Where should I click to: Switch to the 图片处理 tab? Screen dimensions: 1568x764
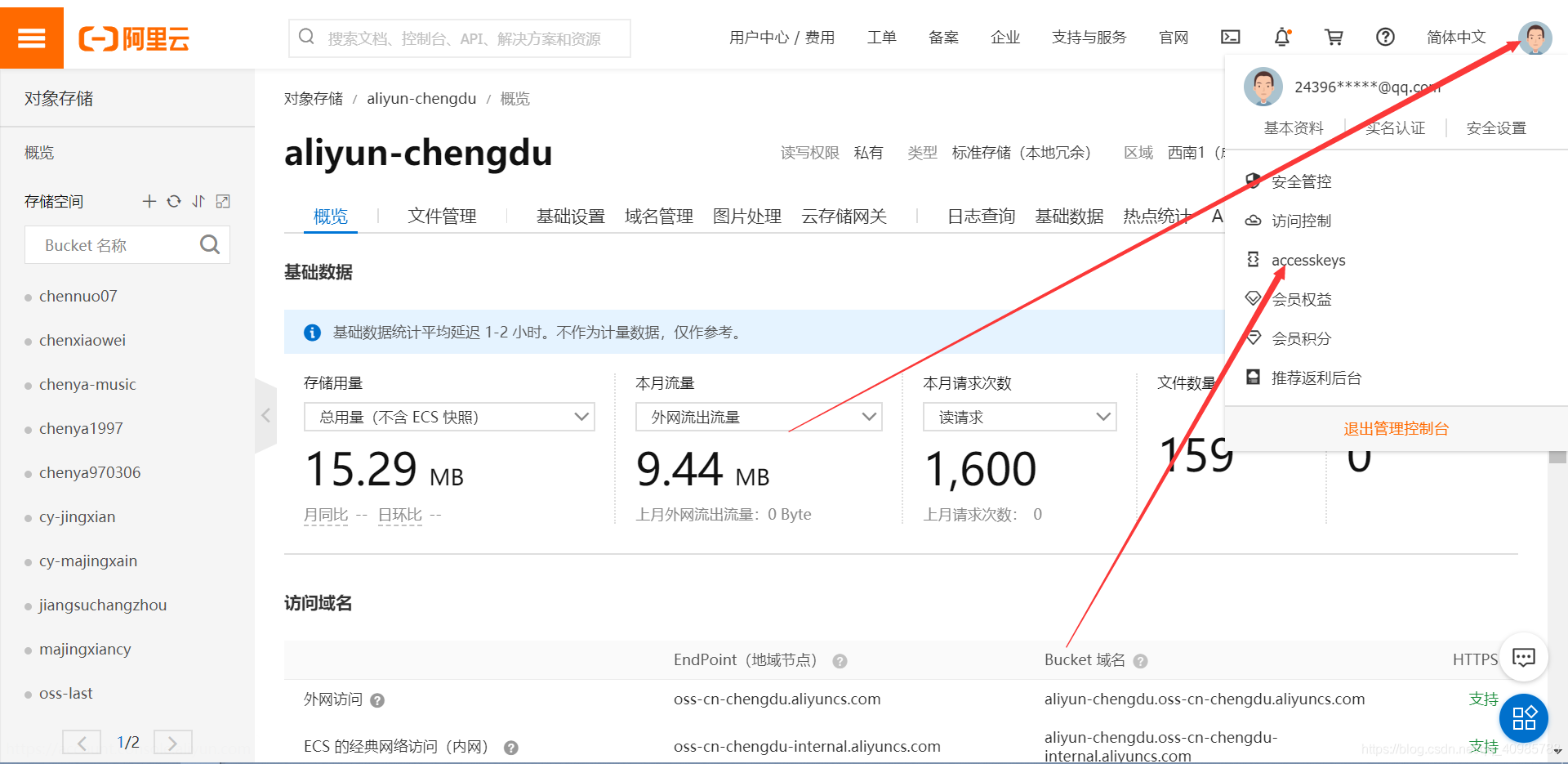746,216
